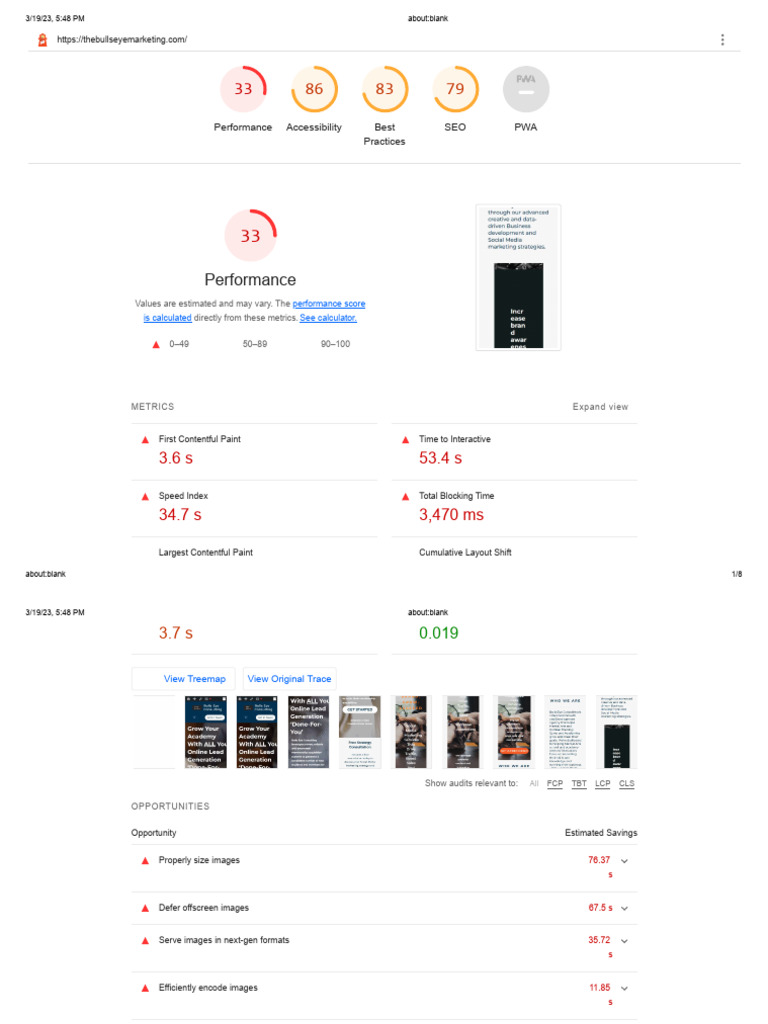The image size is (768, 1024).
Task: Open the See calculator link
Action: point(328,318)
